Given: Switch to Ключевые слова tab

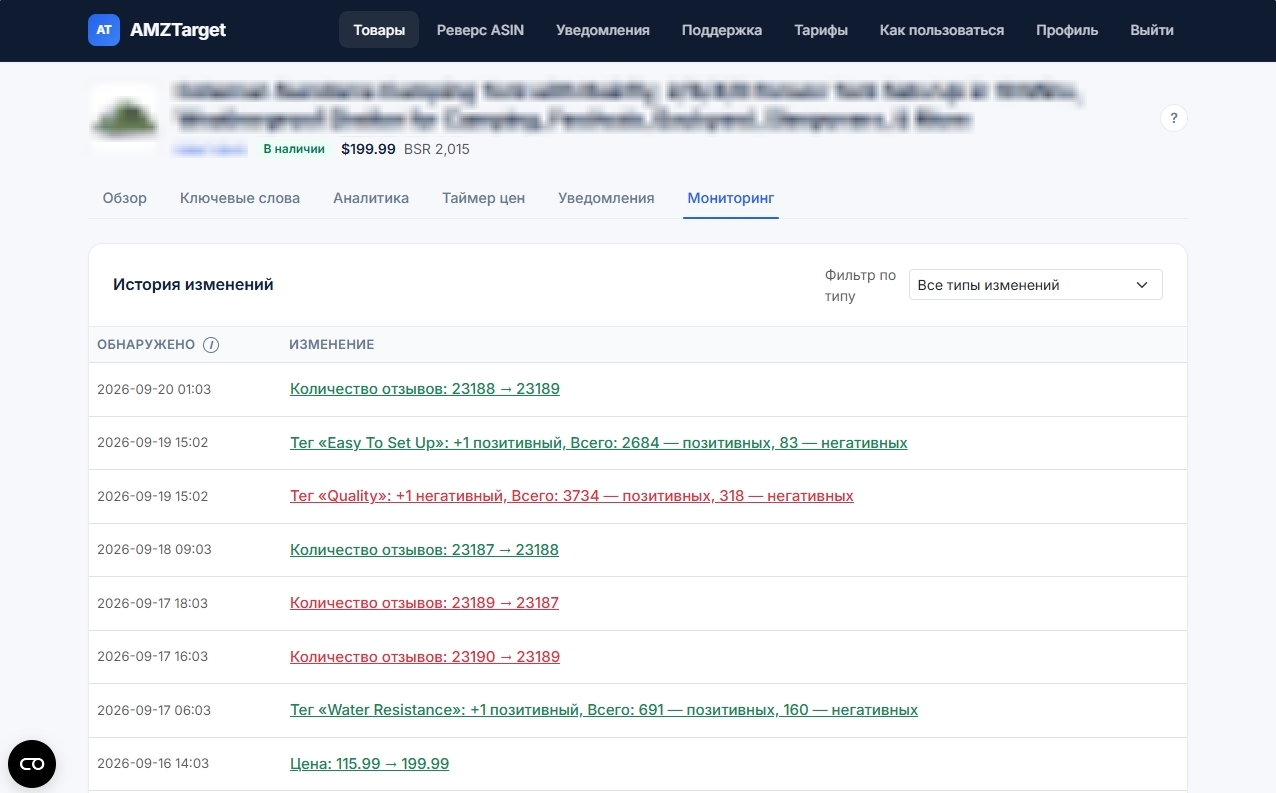Looking at the screenshot, I should click(240, 198).
